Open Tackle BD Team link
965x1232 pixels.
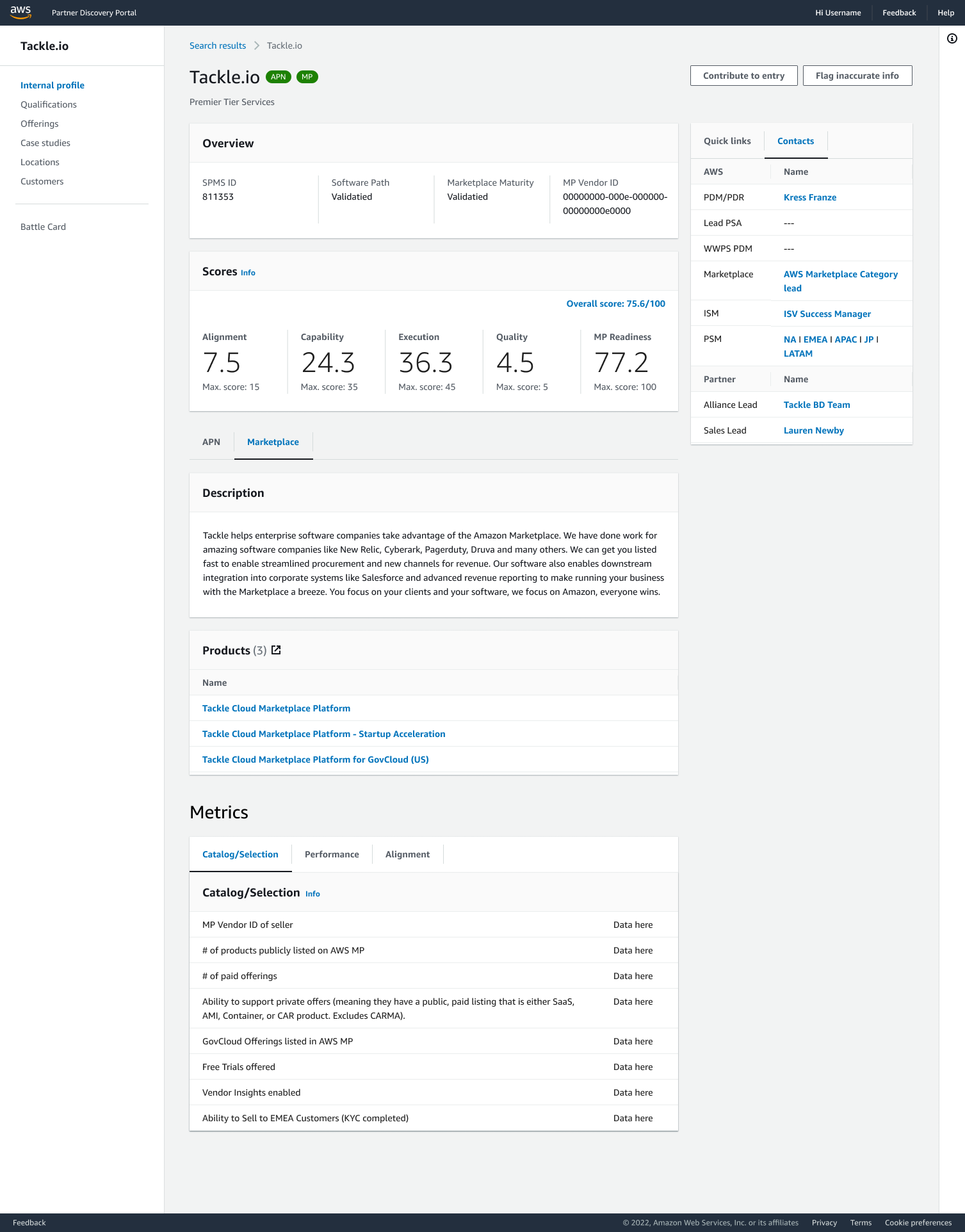coord(817,405)
